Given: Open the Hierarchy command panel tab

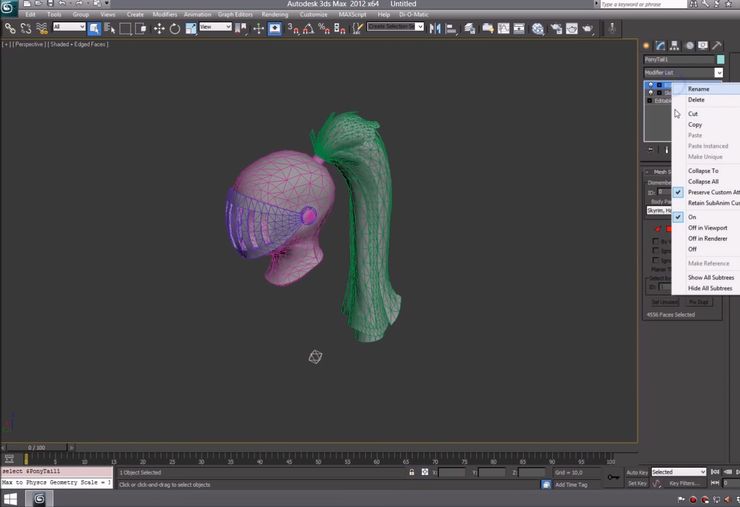Looking at the screenshot, I should 675,45.
